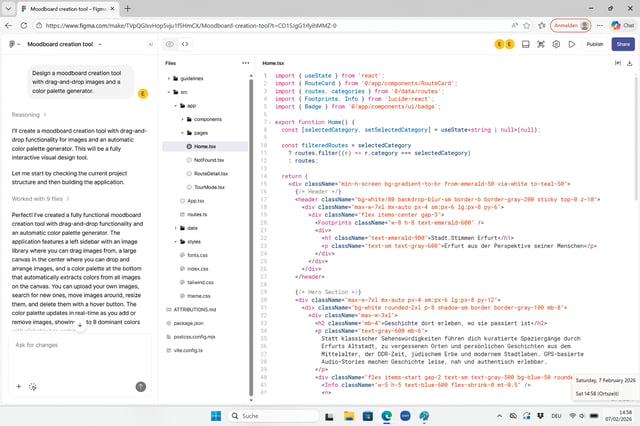Click the first yellow collaborator avatar in toolbar

[499, 44]
